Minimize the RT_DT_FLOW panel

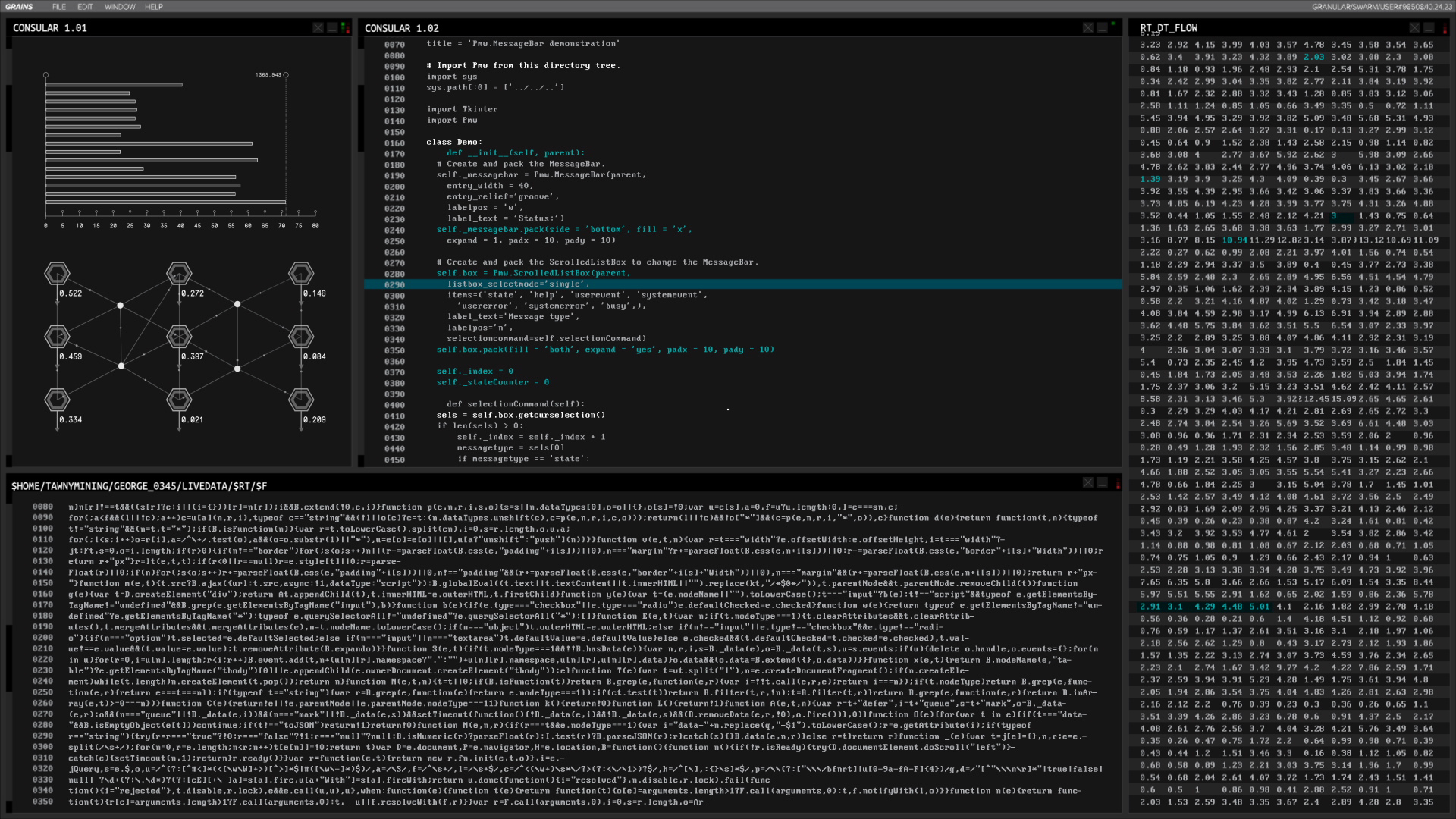coord(1429,28)
